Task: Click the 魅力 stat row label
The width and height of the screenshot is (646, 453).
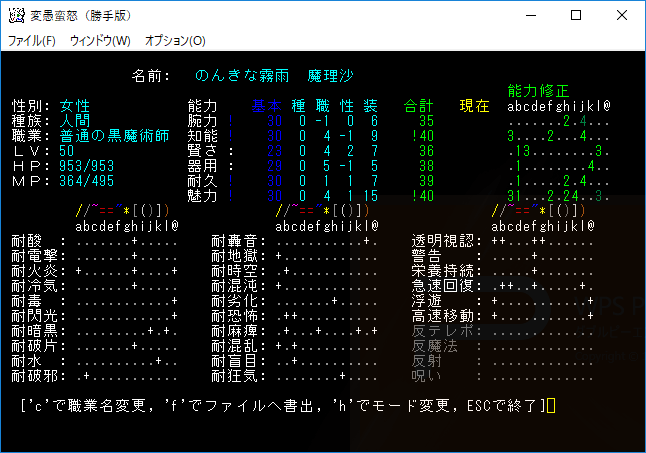Action: click(204, 196)
